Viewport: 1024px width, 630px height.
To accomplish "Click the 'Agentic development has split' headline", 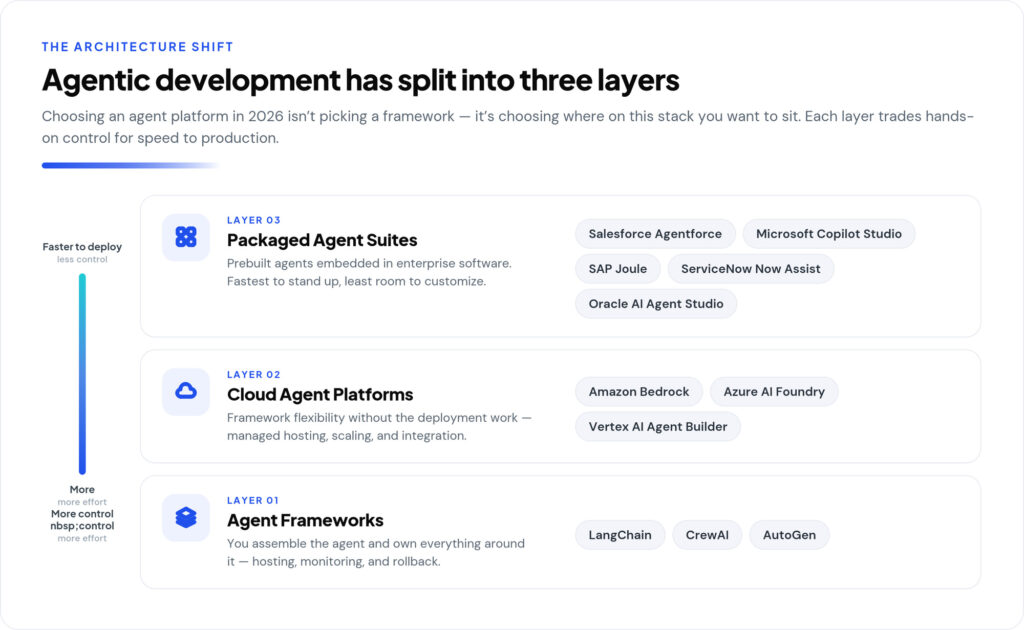I will (360, 81).
